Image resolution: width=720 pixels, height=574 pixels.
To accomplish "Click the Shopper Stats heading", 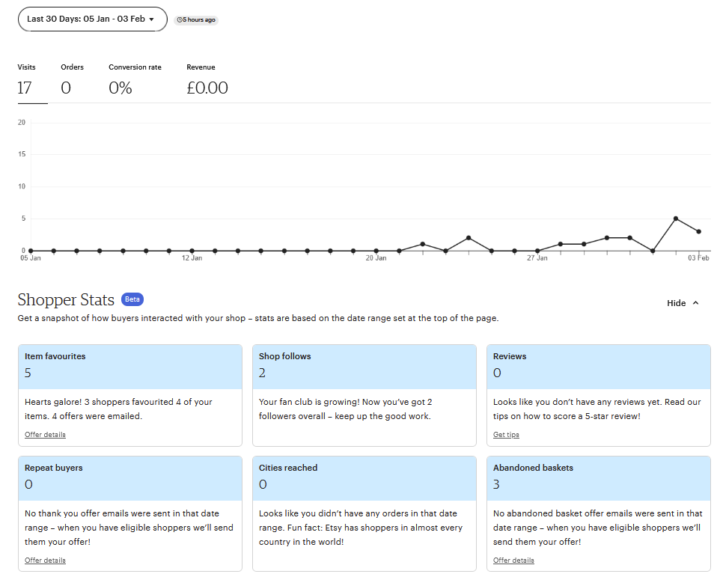I will (x=65, y=300).
